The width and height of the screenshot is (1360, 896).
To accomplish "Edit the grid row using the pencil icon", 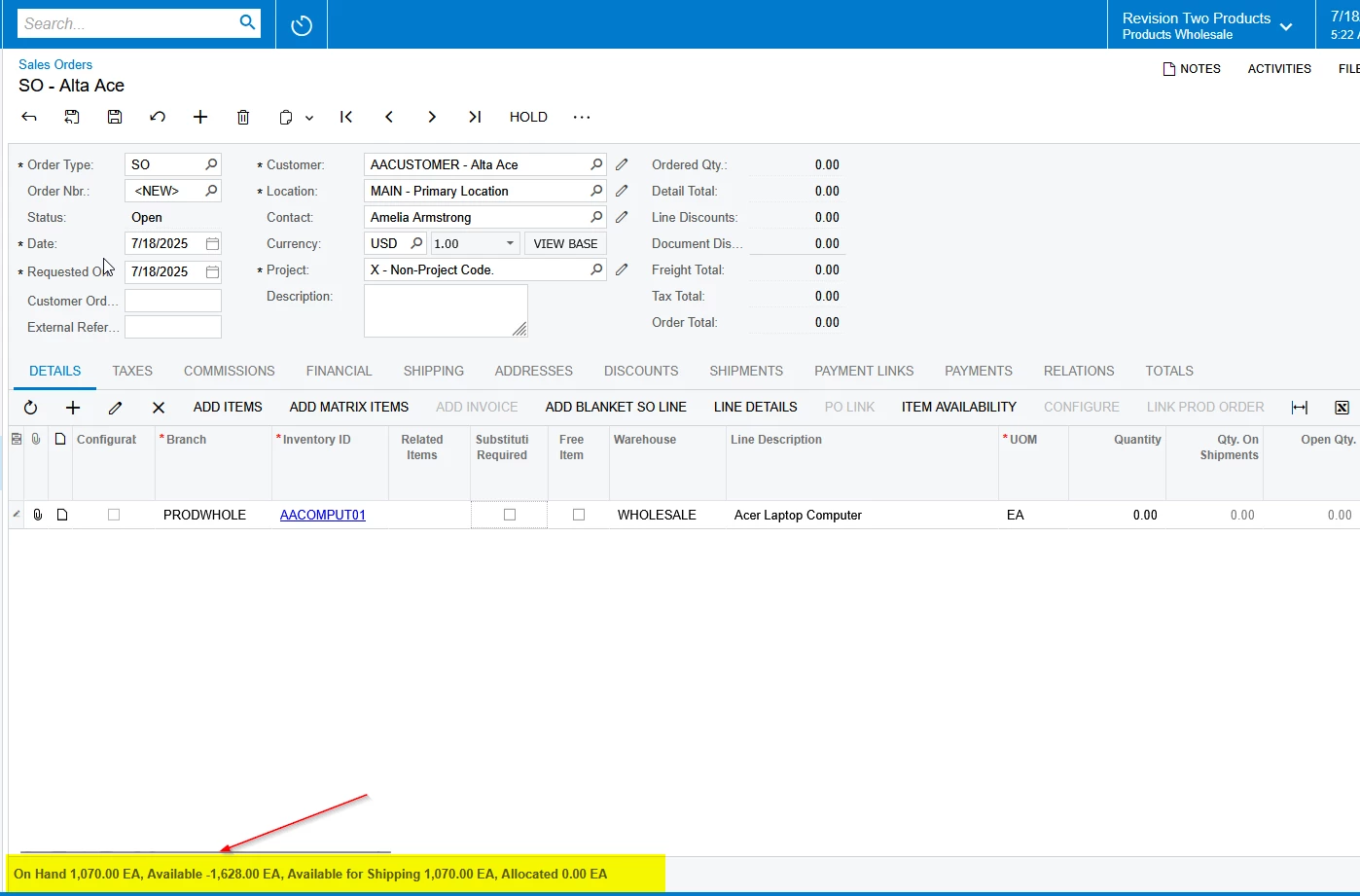I will 115,407.
